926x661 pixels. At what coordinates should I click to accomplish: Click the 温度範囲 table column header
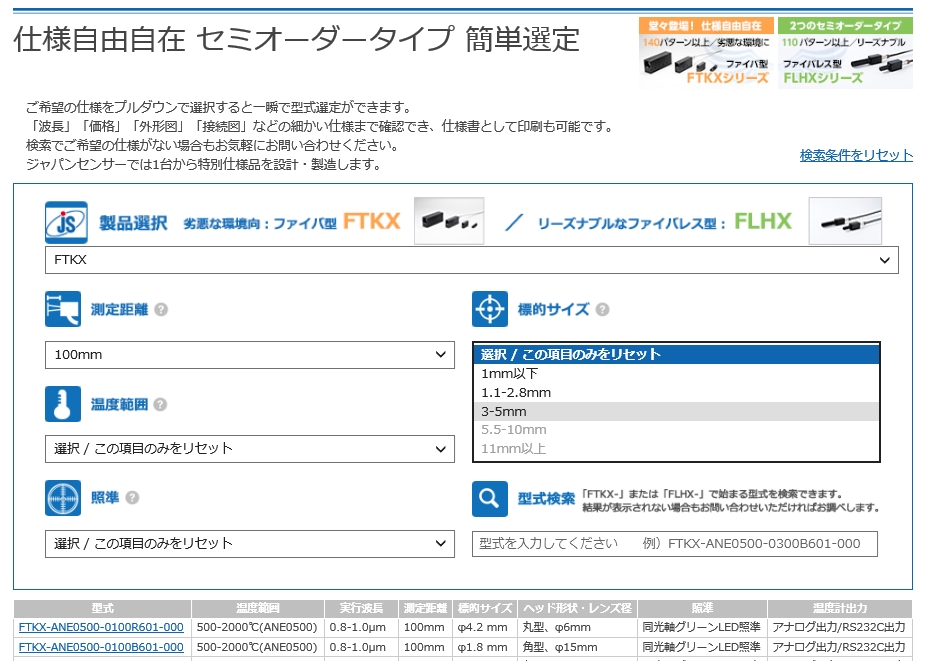click(x=258, y=608)
